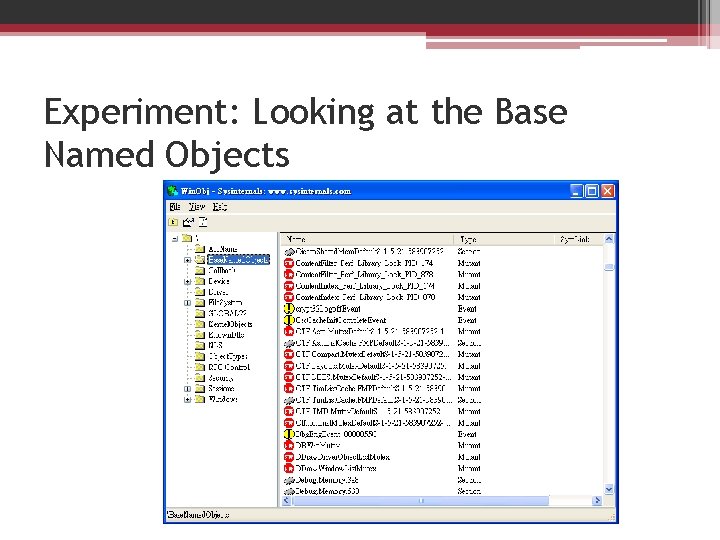Click the Security folder icon
Screen dimensions: 720x540
click(x=200, y=378)
